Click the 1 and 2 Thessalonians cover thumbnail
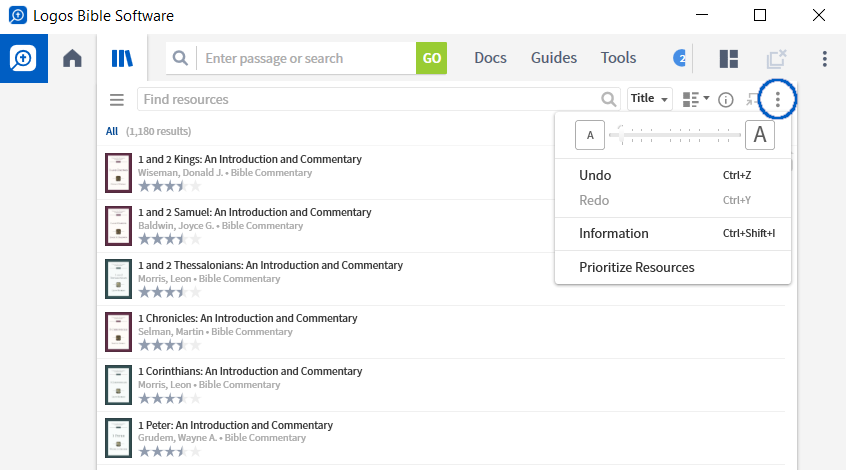Screen dimensions: 846x470 [x=118, y=279]
